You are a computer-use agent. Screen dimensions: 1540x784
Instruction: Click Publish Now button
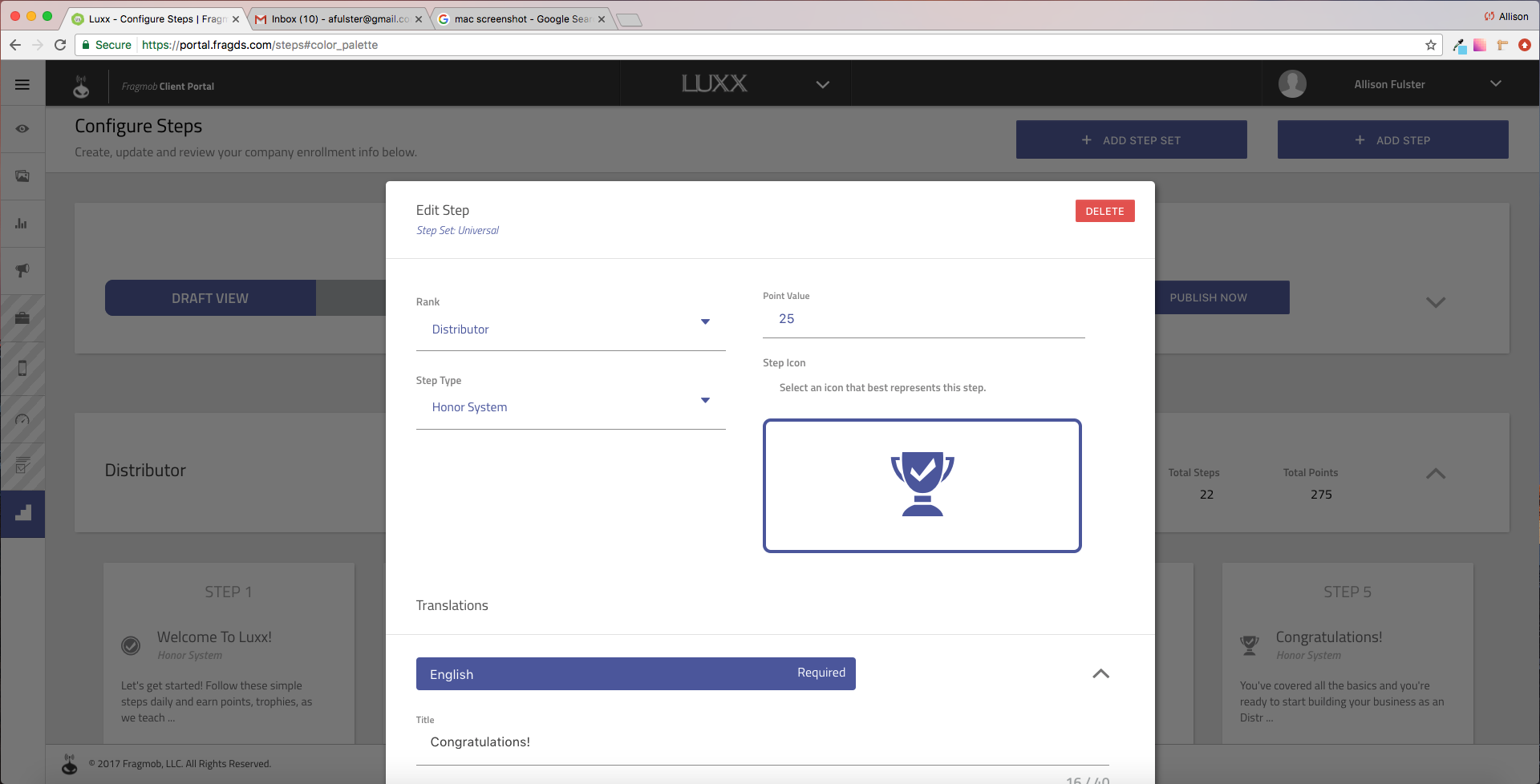[x=1208, y=297]
